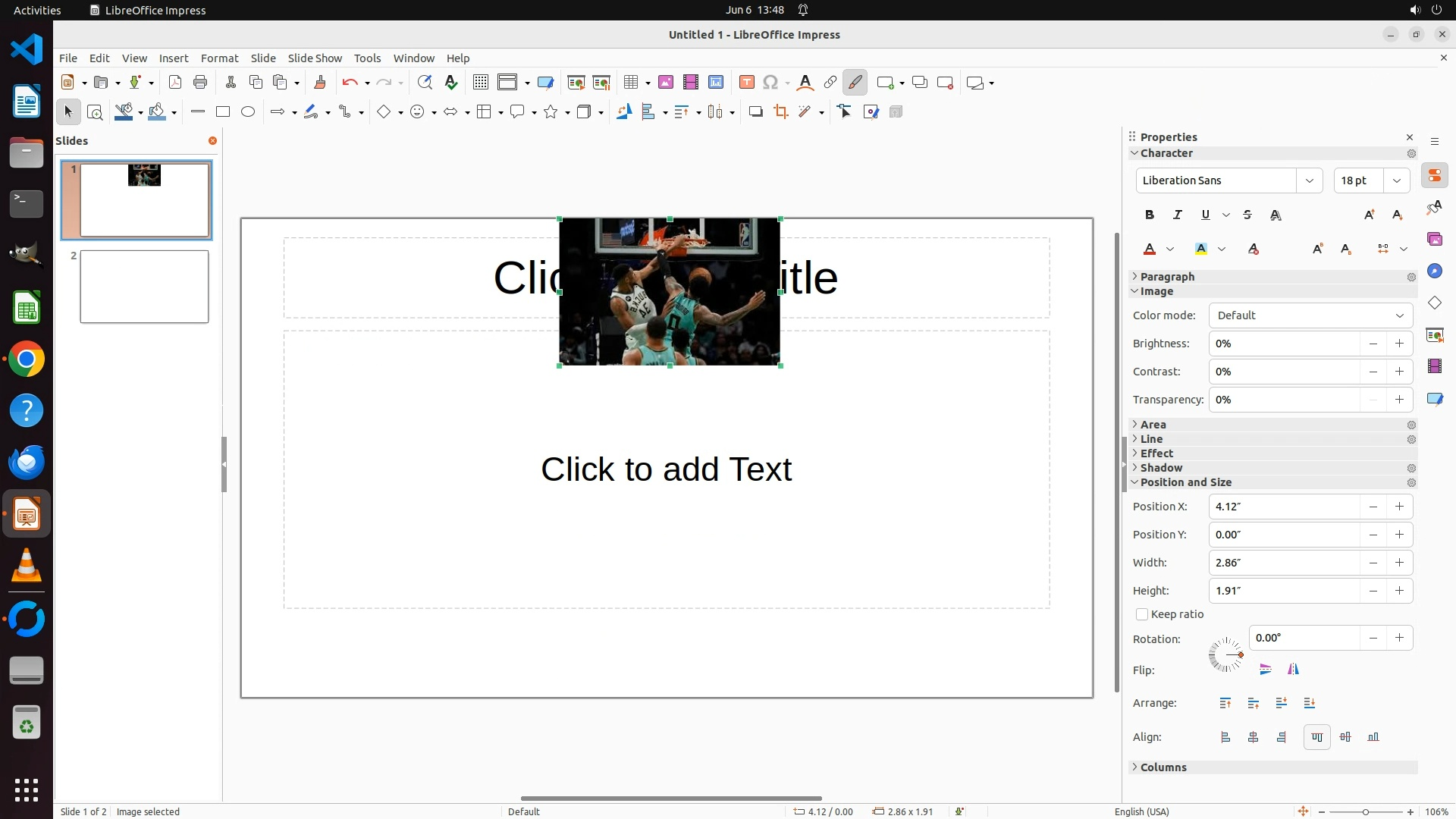The image size is (1456, 819).
Task: Select the slide 2 thumbnail
Action: (144, 287)
